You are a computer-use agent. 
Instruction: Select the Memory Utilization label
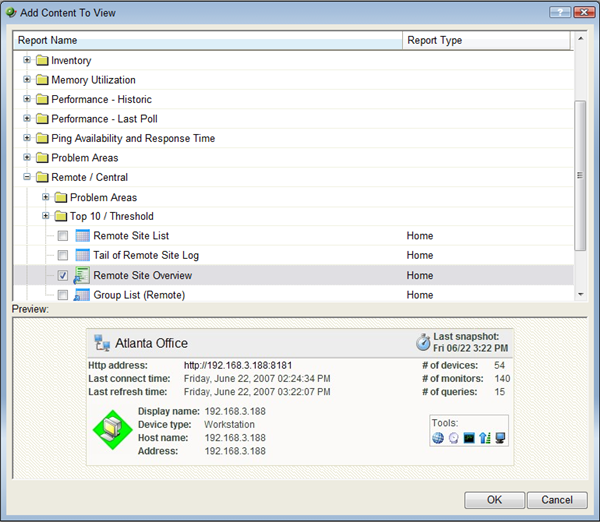[93, 80]
